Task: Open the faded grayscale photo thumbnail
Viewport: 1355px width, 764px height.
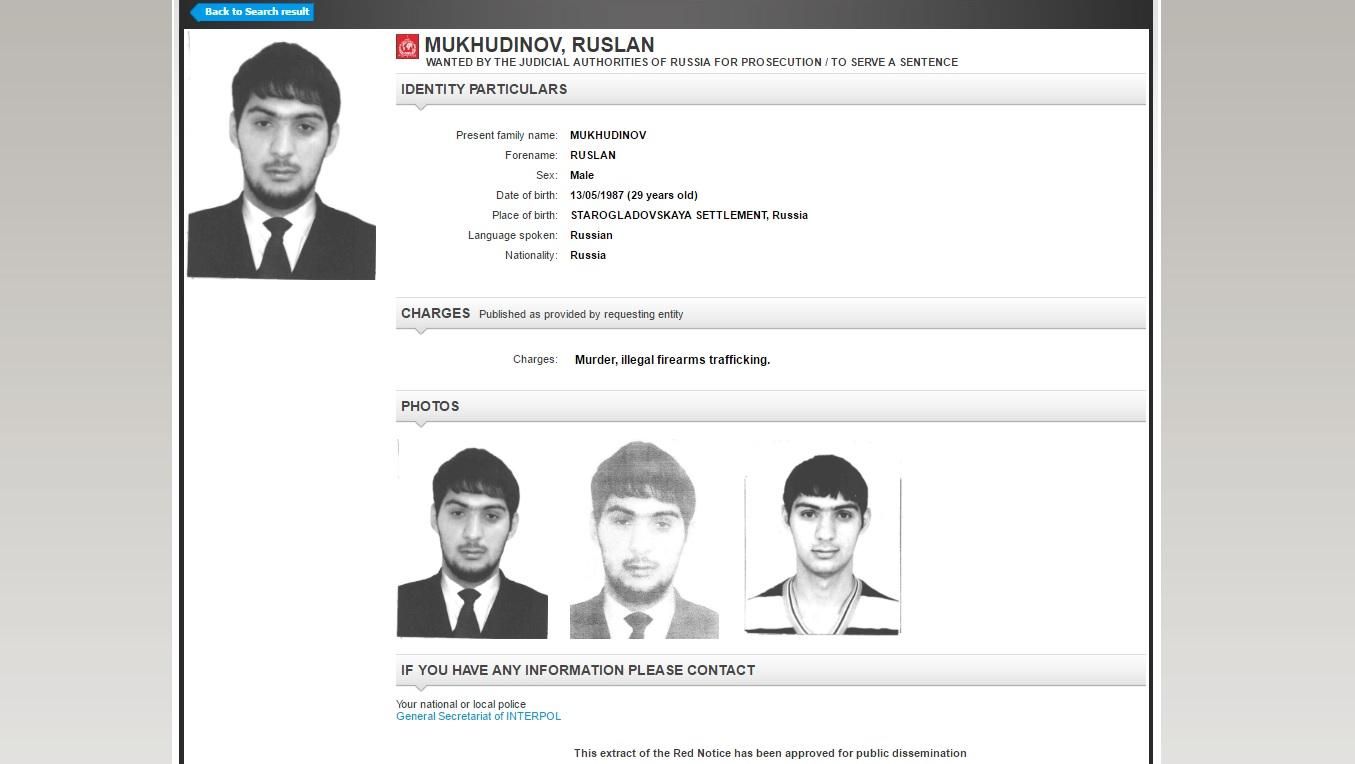Action: (644, 538)
